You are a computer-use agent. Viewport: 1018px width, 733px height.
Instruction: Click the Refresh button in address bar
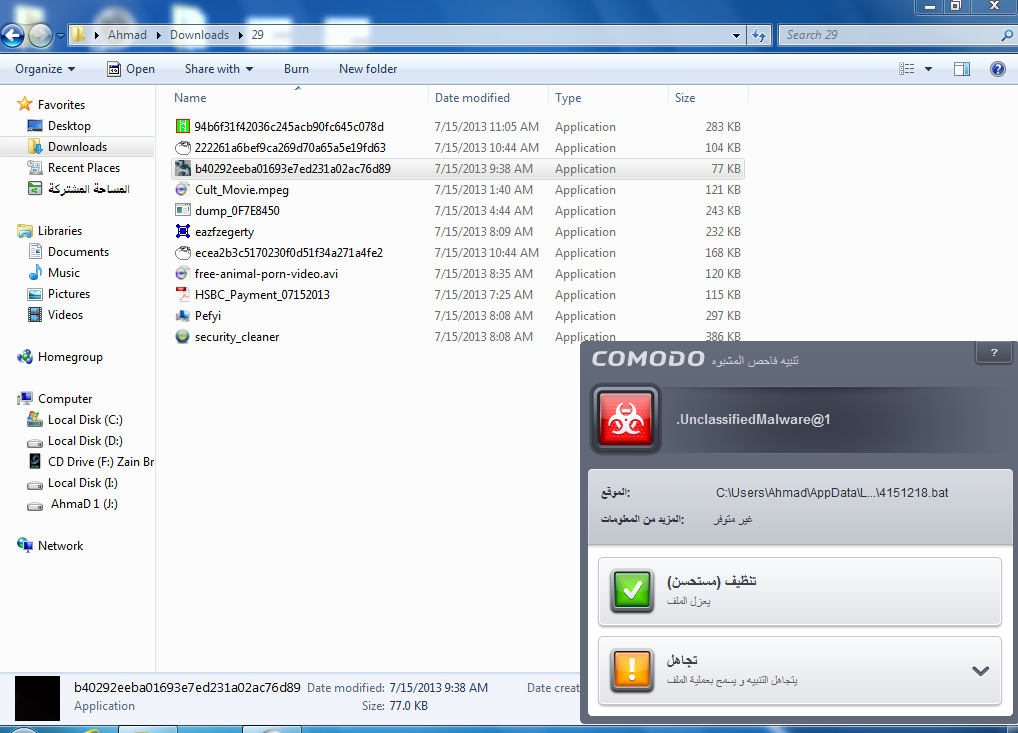759,35
